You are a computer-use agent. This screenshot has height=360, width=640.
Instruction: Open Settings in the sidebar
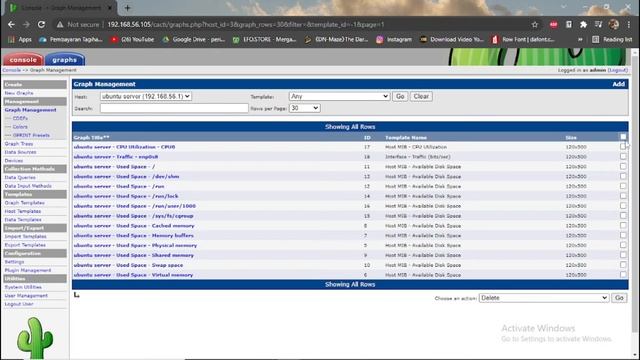tap(14, 262)
